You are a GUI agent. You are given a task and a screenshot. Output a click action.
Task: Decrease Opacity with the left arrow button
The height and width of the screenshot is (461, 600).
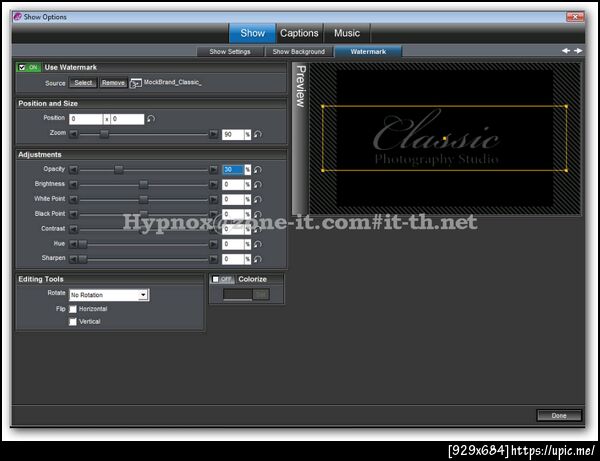73,169
